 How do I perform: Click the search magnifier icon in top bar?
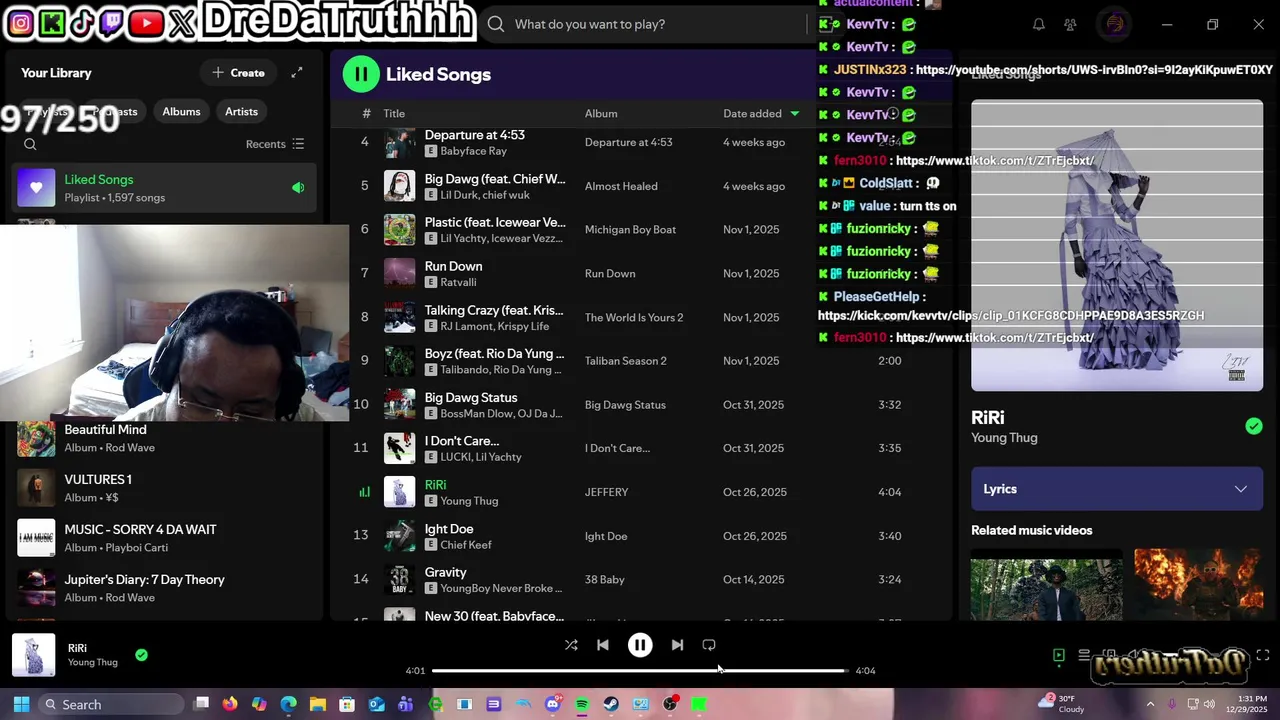click(495, 24)
